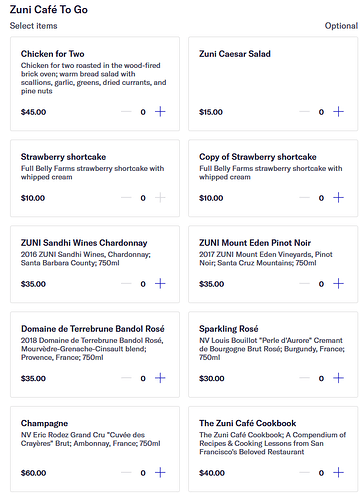Decrease Zuni Caesar Salad quantity
This screenshot has width=364, height=500.
tap(304, 112)
